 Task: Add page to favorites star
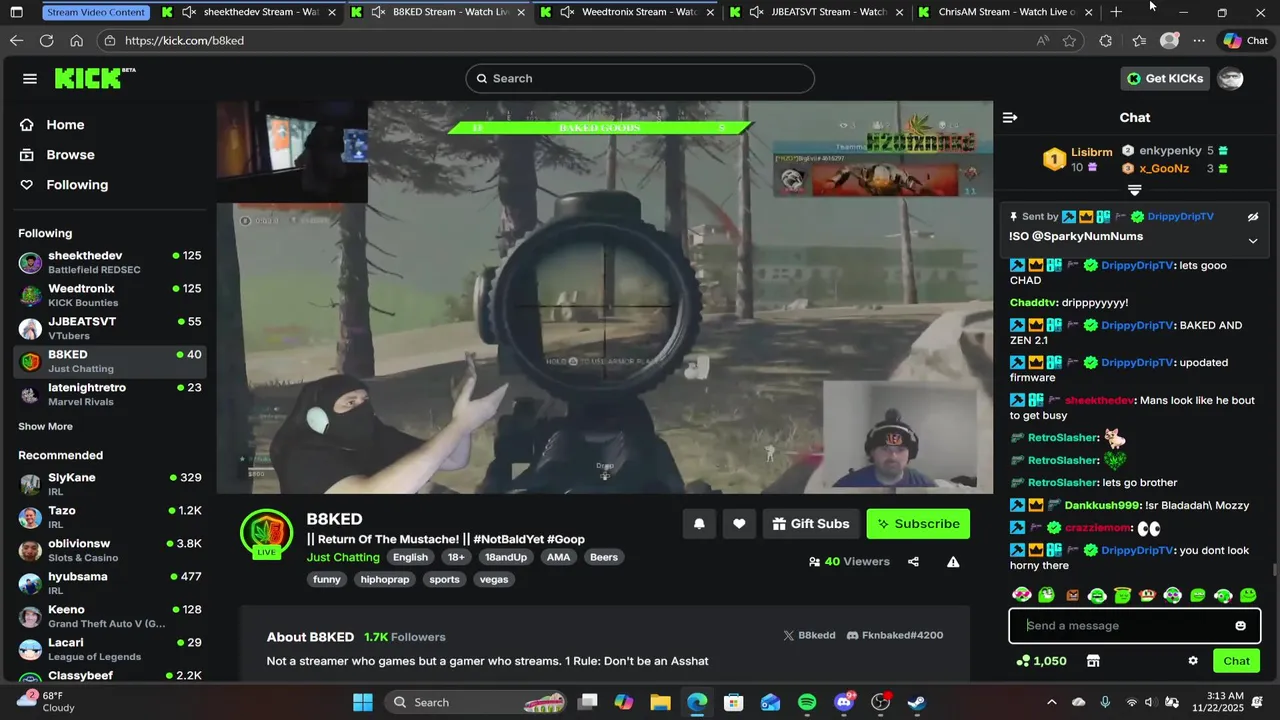tap(1070, 41)
